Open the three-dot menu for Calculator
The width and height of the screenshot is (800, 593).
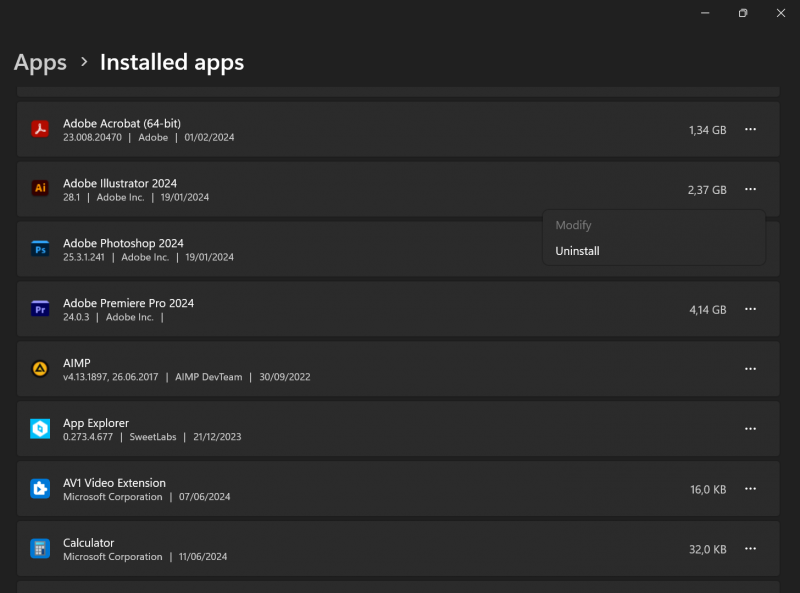click(750, 549)
